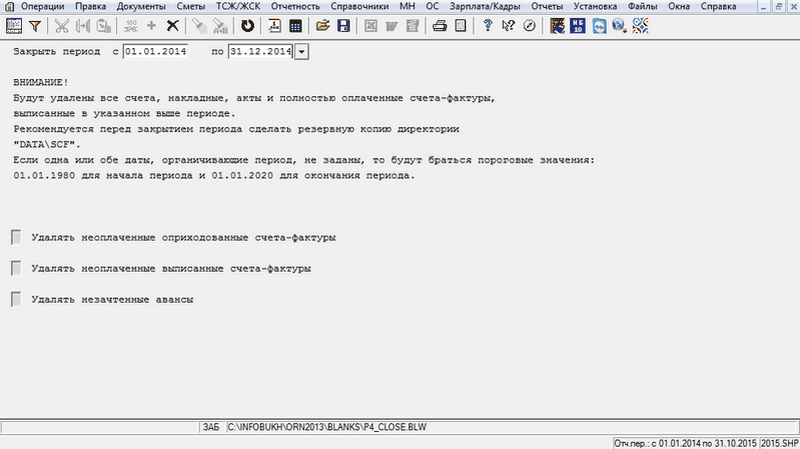Viewport: 800px width, 449px height.
Task: Open the Файлы menu
Action: pyautogui.click(x=642, y=7)
